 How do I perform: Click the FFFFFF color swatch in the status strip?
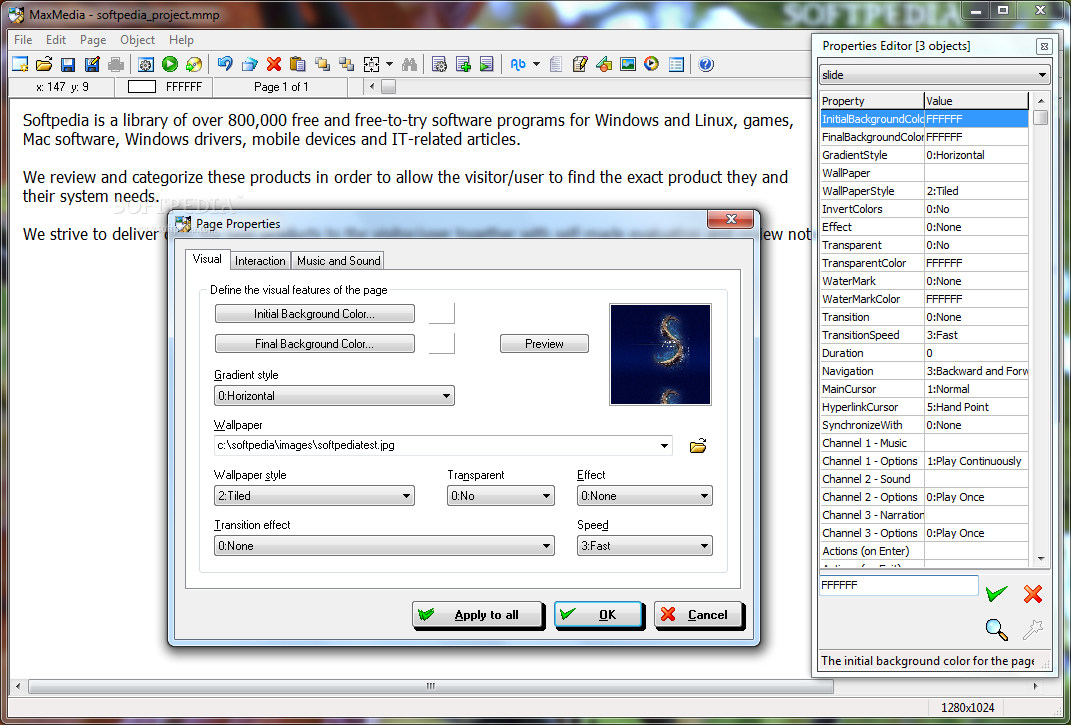tap(142, 87)
